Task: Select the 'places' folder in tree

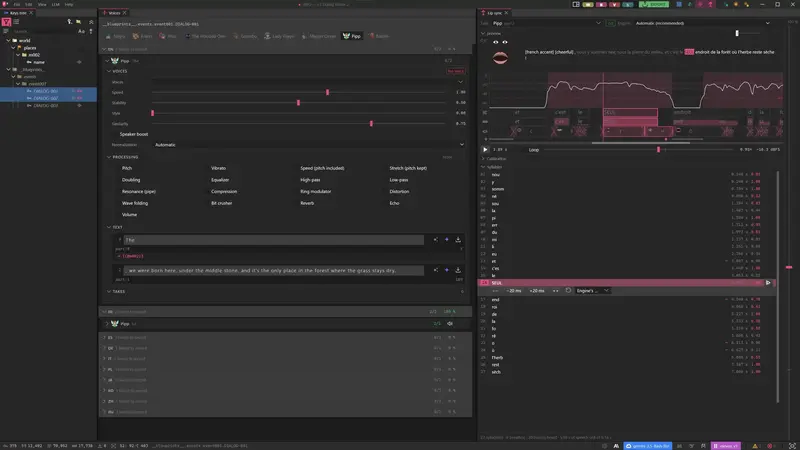Action: [30, 47]
